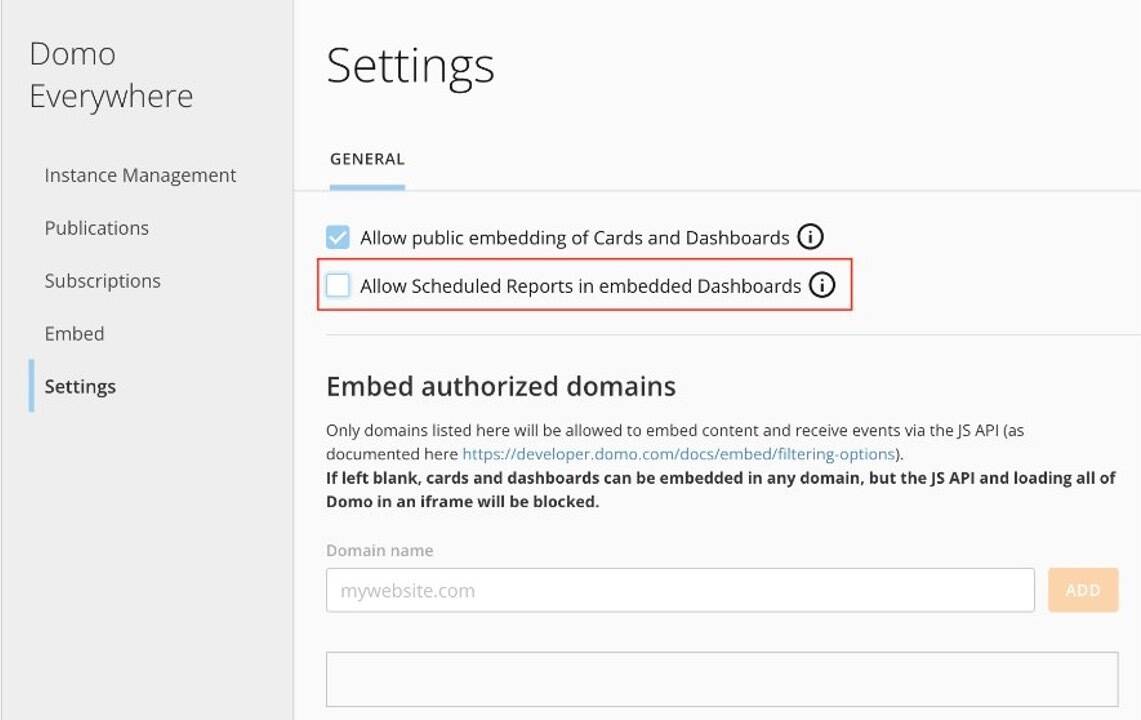Open info icon for Scheduled Reports option
Screen dimensions: 1141x720
pos(822,285)
